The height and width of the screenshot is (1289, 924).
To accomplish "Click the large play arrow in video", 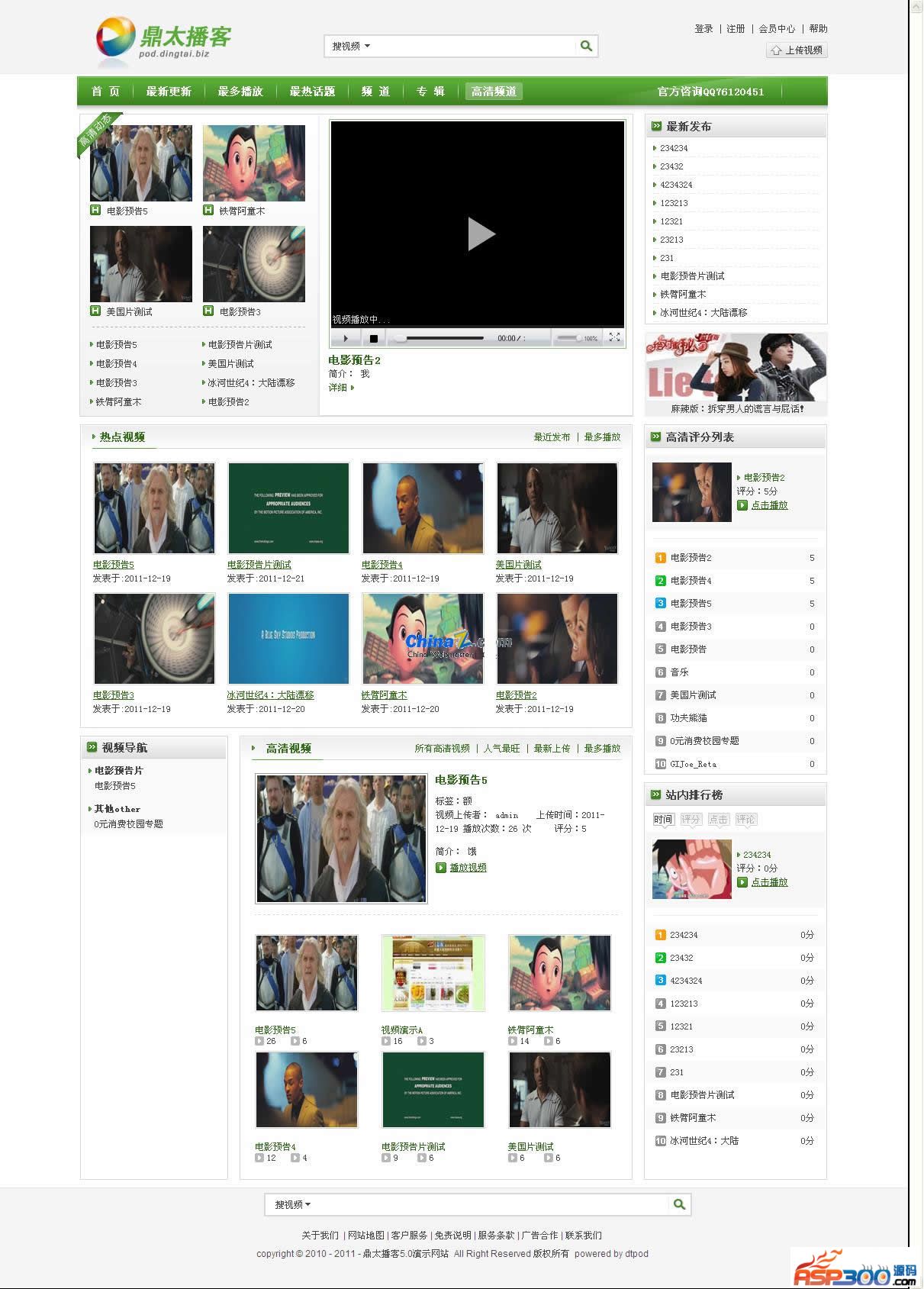I will coord(481,234).
